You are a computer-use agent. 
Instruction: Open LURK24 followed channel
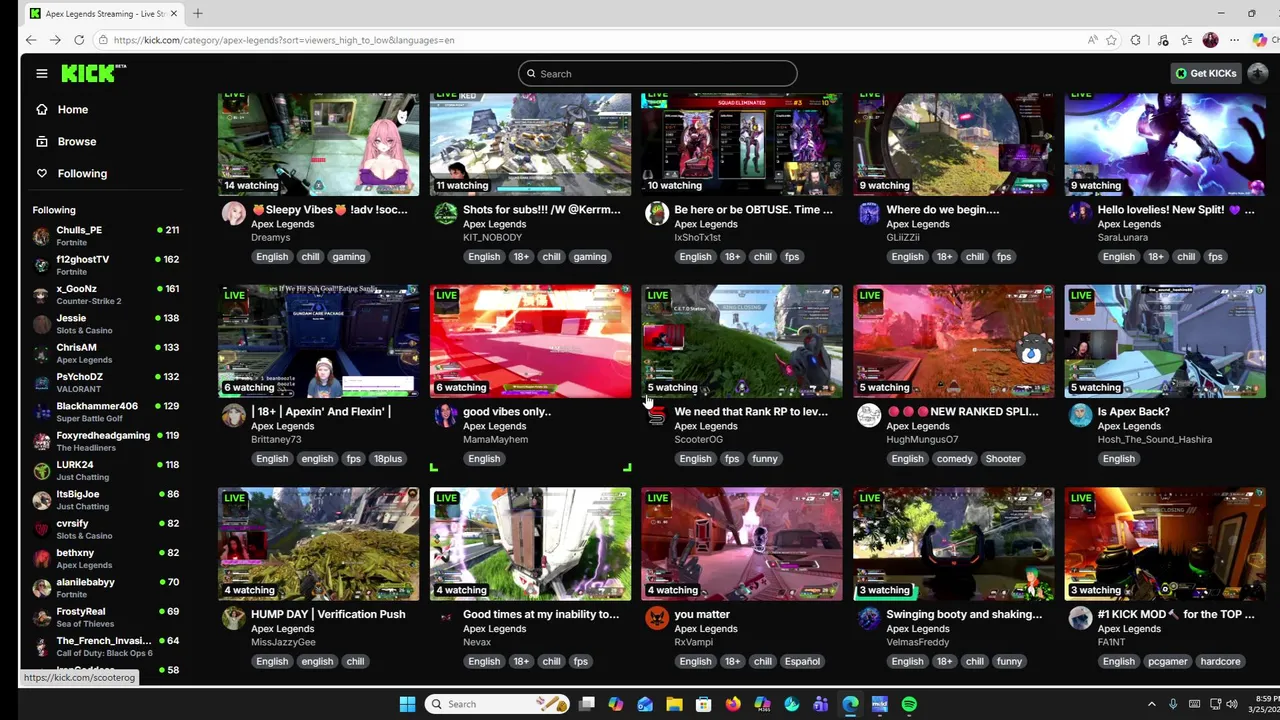click(x=105, y=470)
